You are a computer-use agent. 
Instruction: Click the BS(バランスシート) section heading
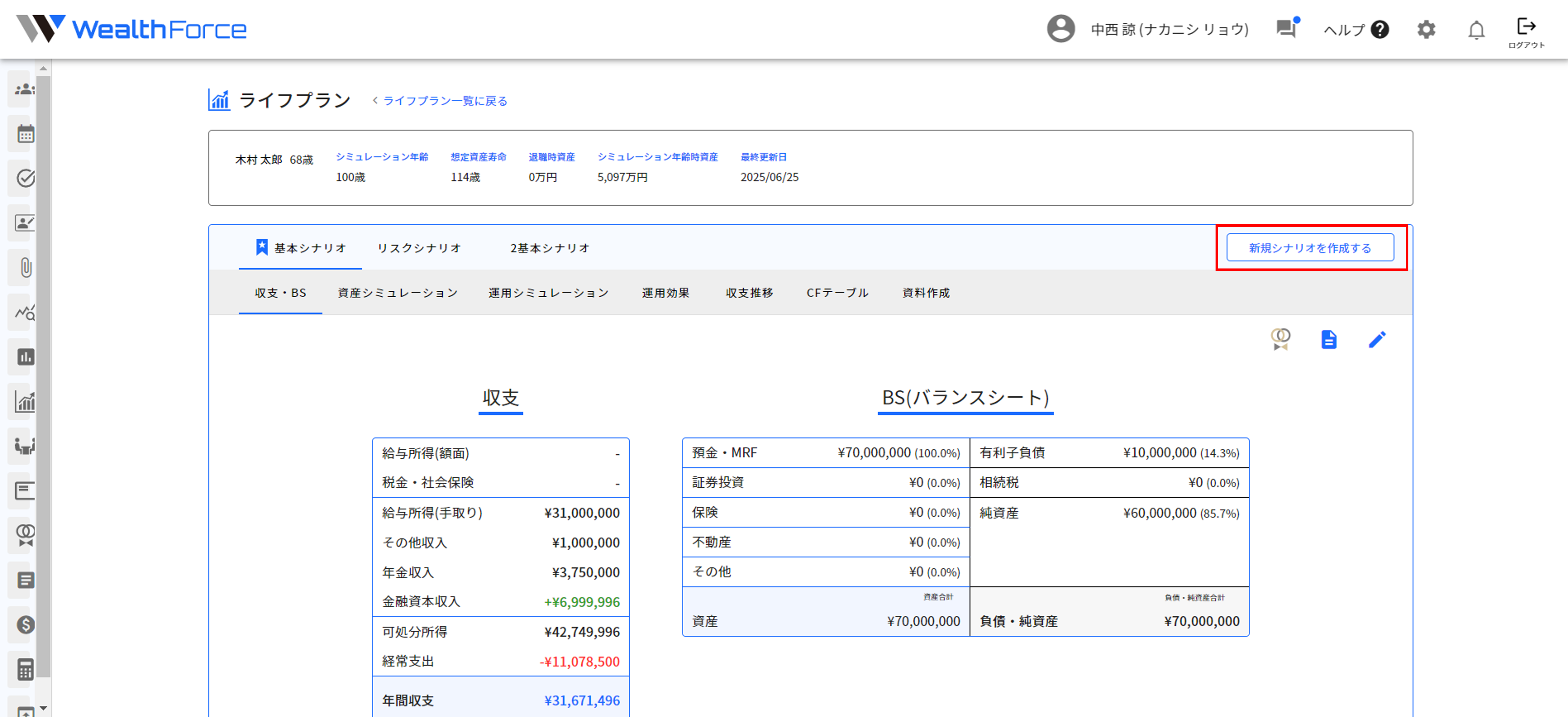[965, 398]
